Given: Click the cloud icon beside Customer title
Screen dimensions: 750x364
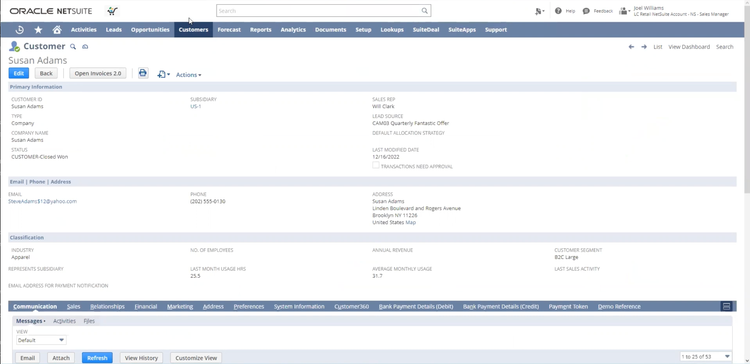Looking at the screenshot, I should (85, 46).
